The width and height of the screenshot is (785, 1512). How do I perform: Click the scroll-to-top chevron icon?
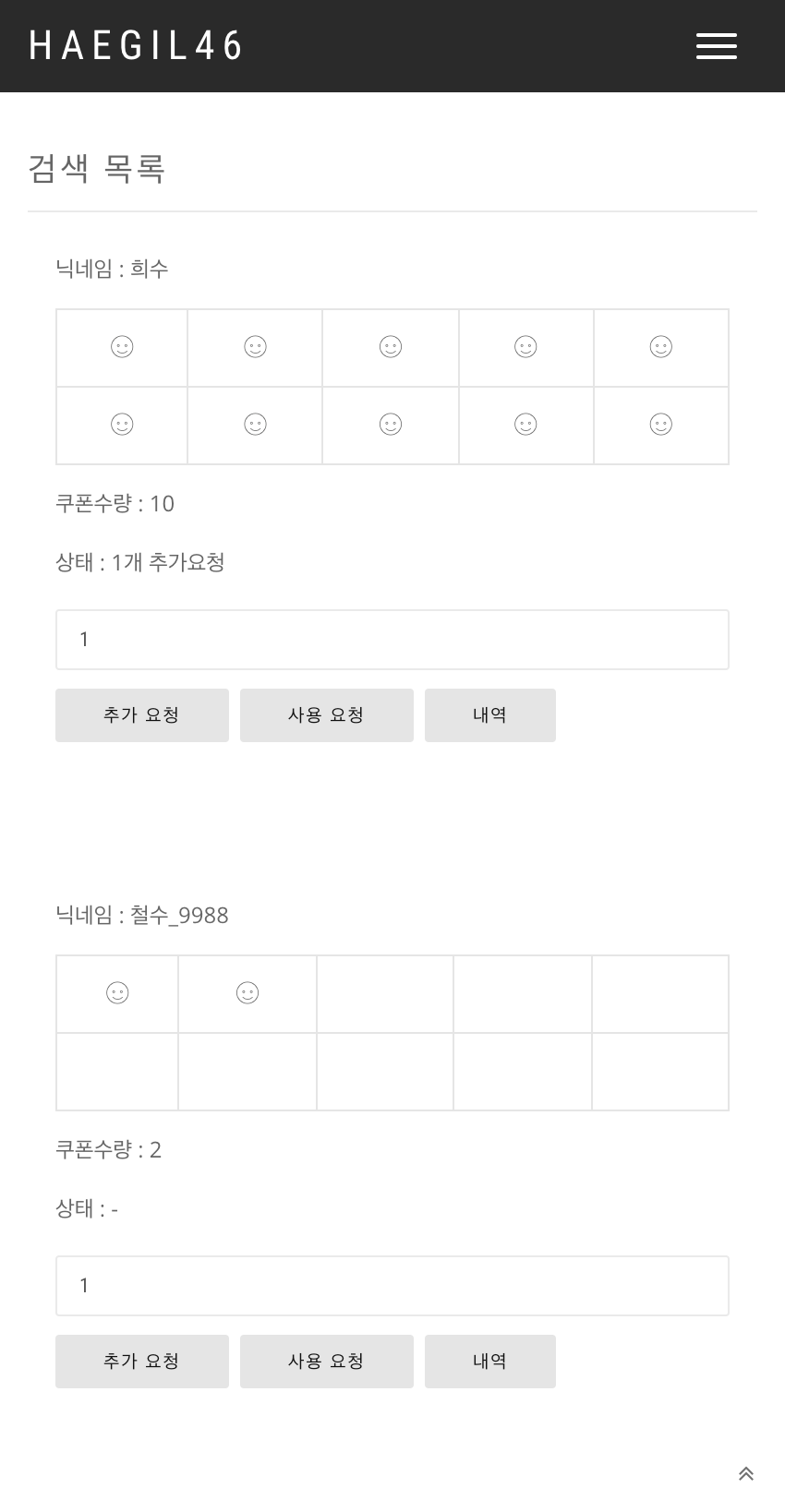pos(746,1474)
